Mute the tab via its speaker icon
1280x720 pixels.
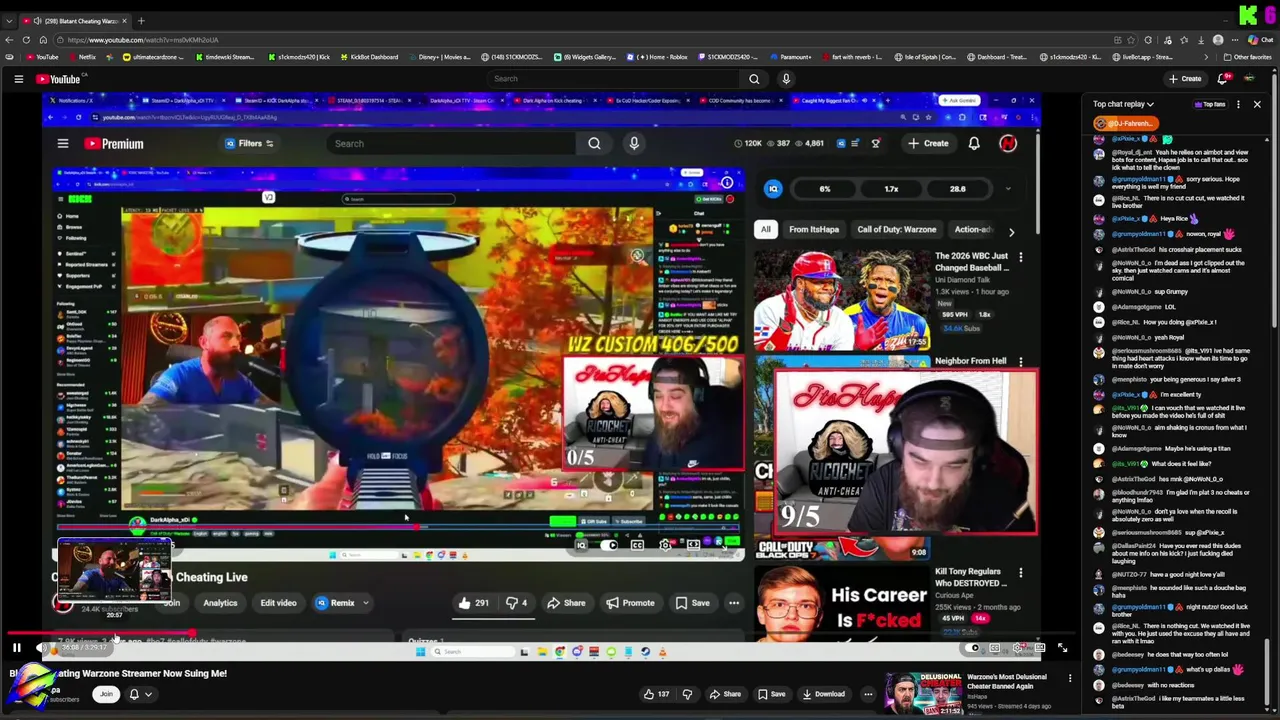[x=37, y=21]
